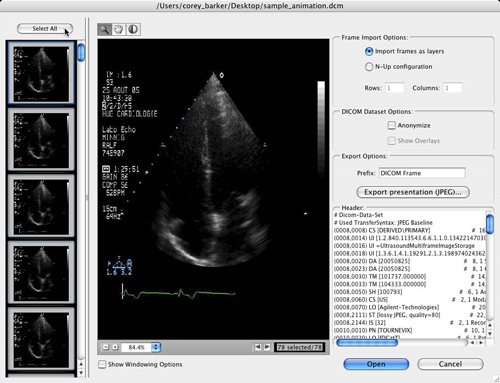Viewport: 500px width, 383px height.
Task: Click the thumbnail list vertical scrollbar thumb
Action: [81, 53]
